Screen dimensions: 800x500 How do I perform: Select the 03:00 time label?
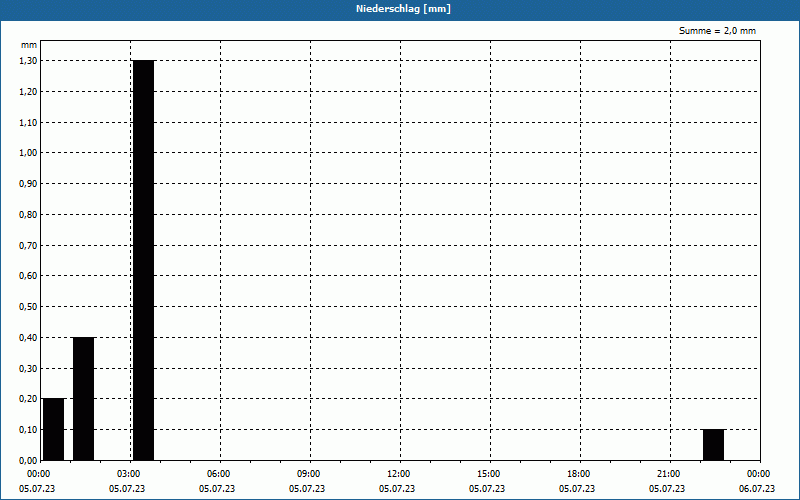pyautogui.click(x=128, y=474)
